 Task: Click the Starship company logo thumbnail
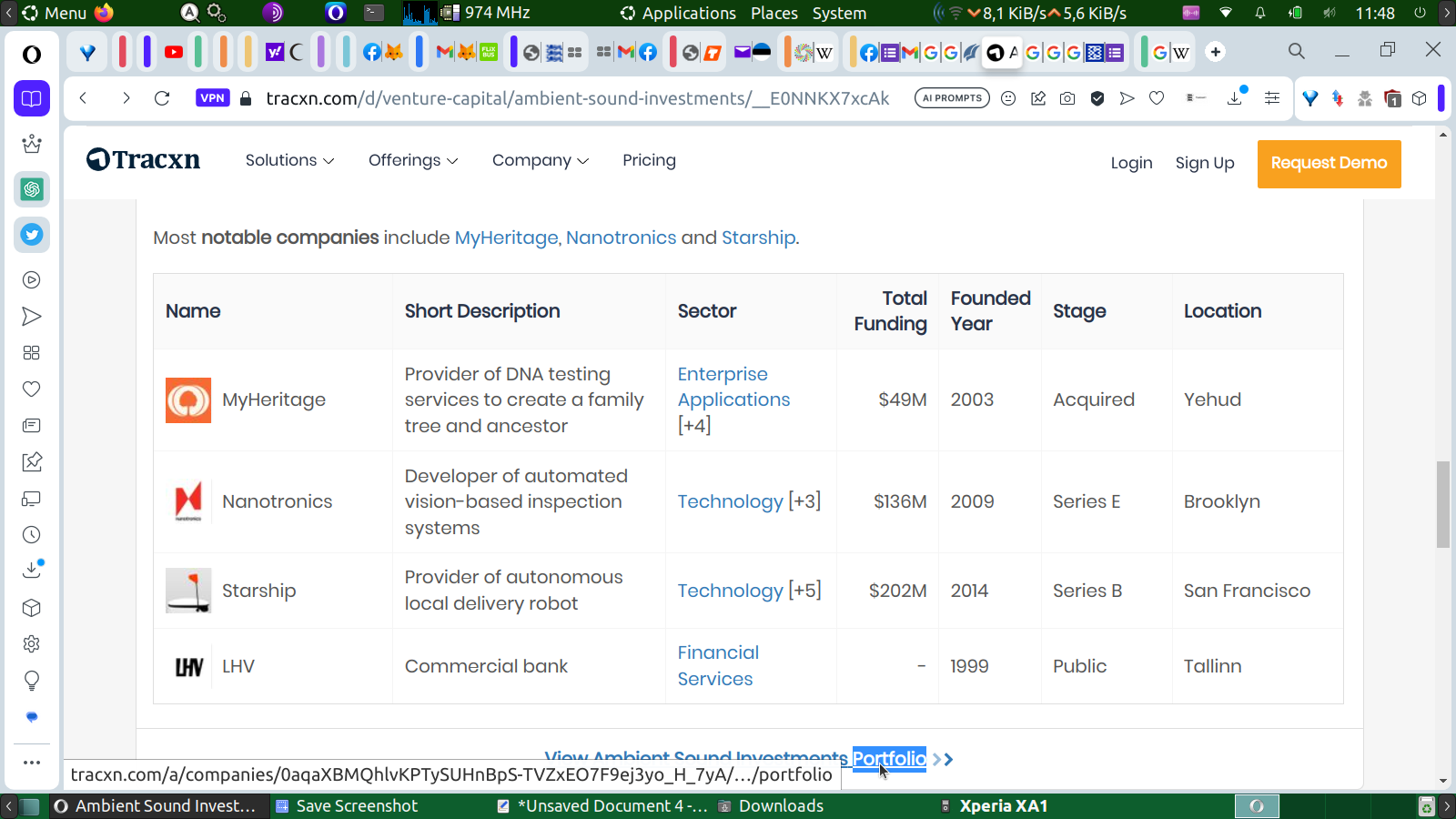coord(188,591)
